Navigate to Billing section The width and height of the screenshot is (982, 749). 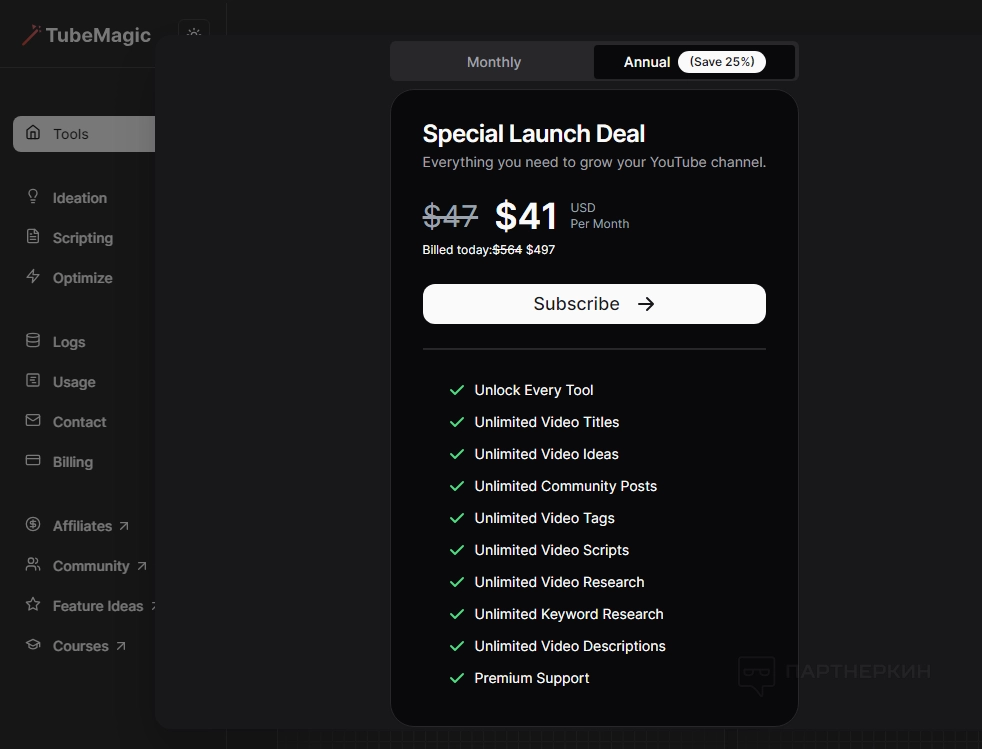click(x=73, y=462)
